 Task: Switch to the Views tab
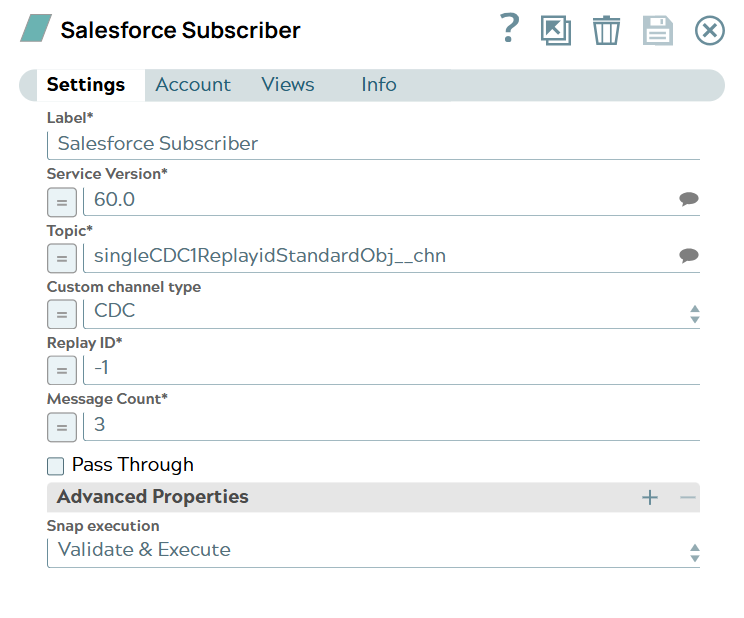pyautogui.click(x=288, y=85)
